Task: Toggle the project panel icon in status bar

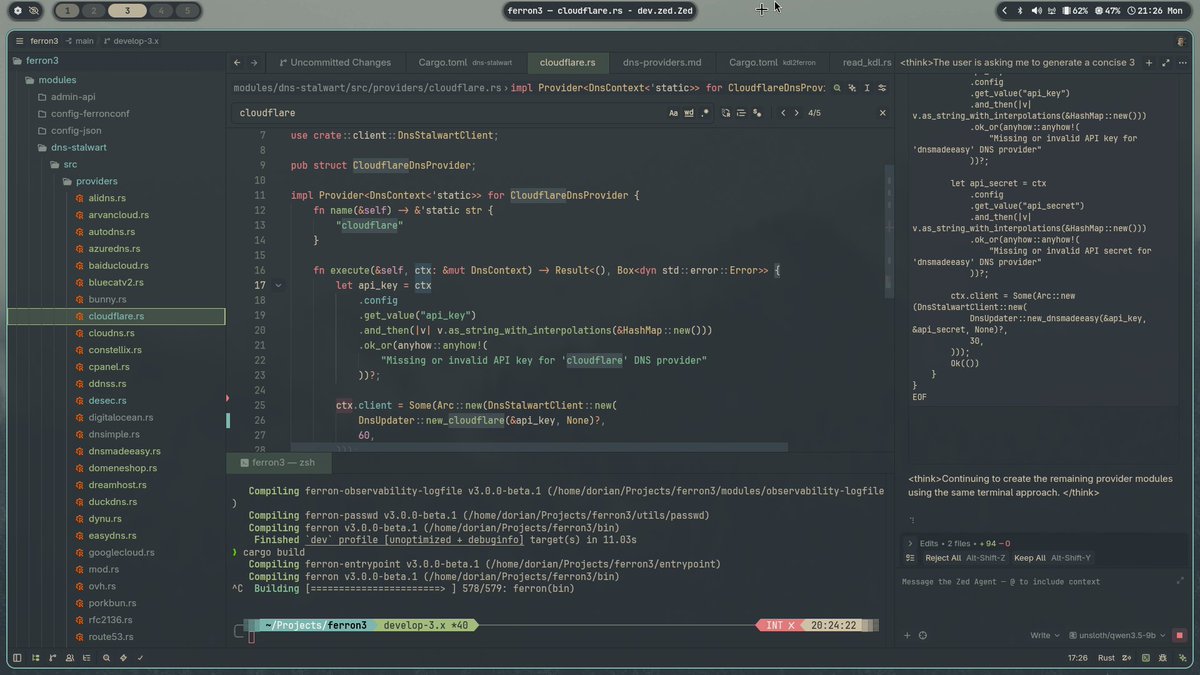Action: (x=36, y=657)
